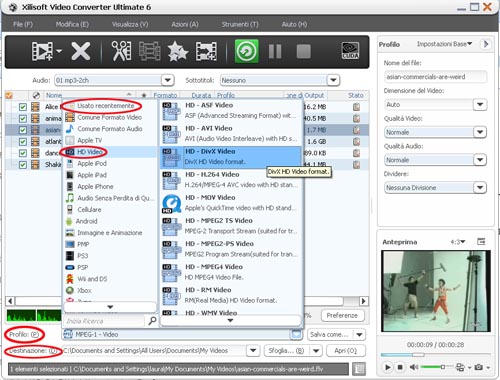500x380 pixels.
Task: Open the Visualizza (V) menu
Action: pos(130,24)
